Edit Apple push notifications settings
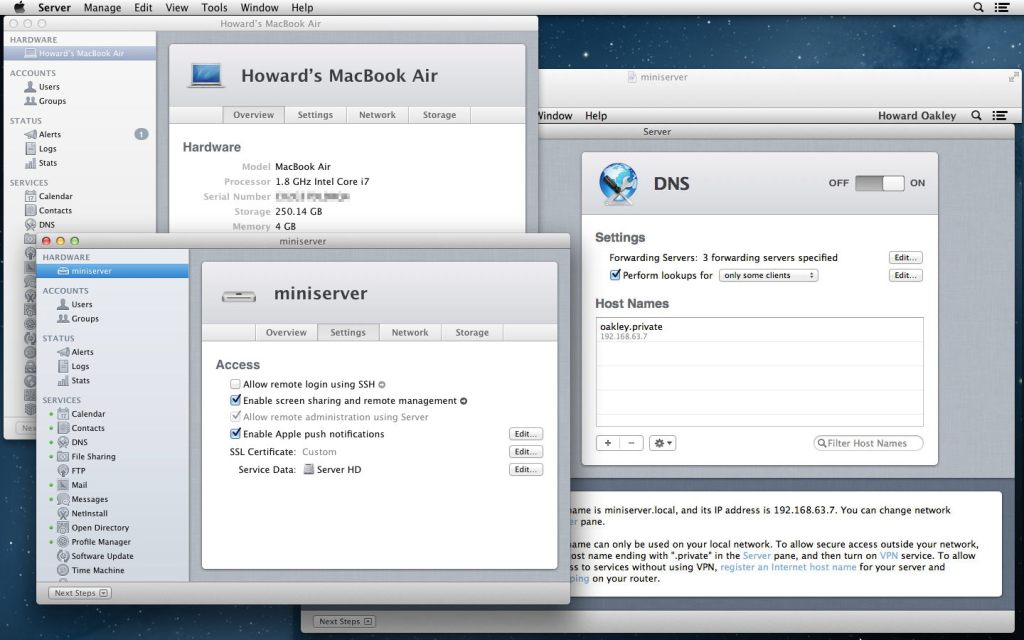The height and width of the screenshot is (640, 1024). pos(526,434)
